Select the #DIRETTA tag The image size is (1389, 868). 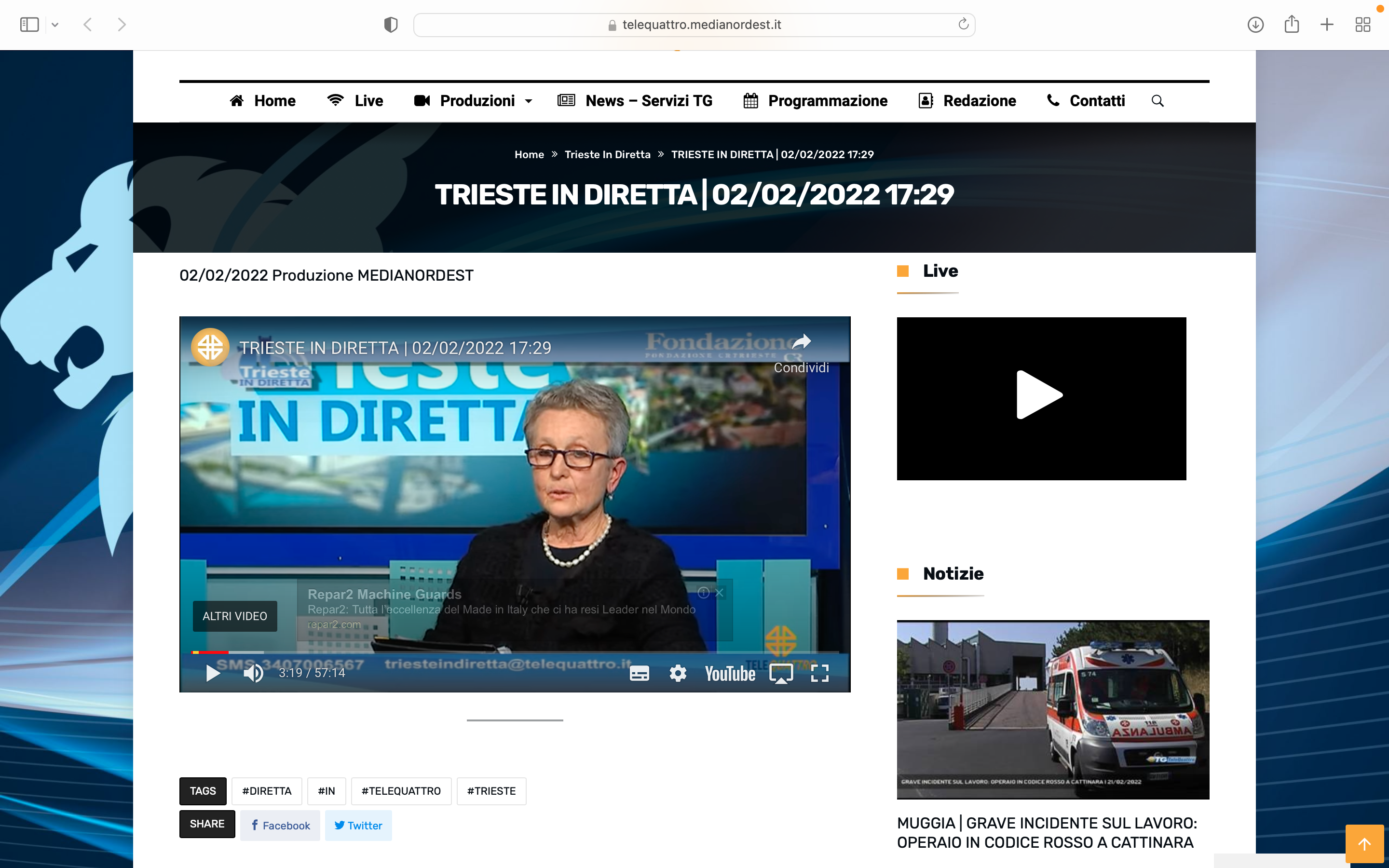point(266,791)
